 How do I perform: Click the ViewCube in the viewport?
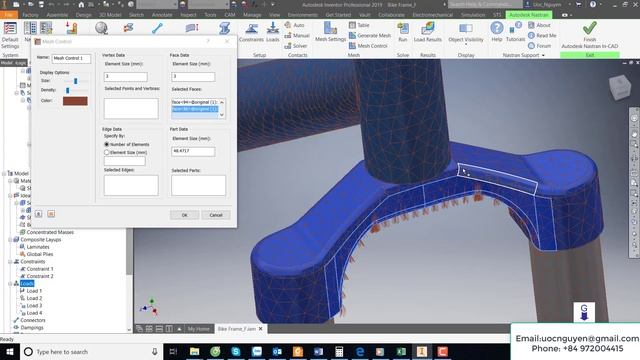pos(620,87)
